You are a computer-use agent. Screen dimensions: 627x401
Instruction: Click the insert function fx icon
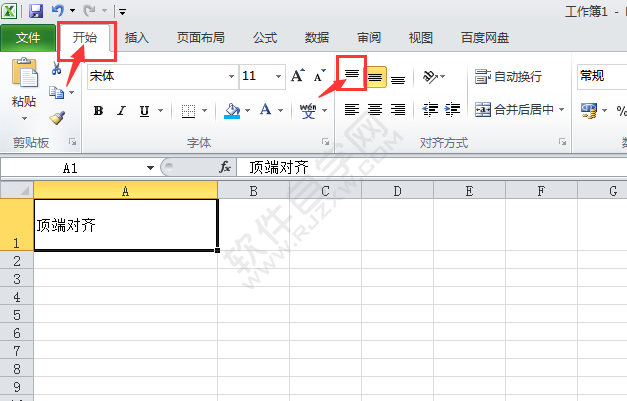pos(226,168)
